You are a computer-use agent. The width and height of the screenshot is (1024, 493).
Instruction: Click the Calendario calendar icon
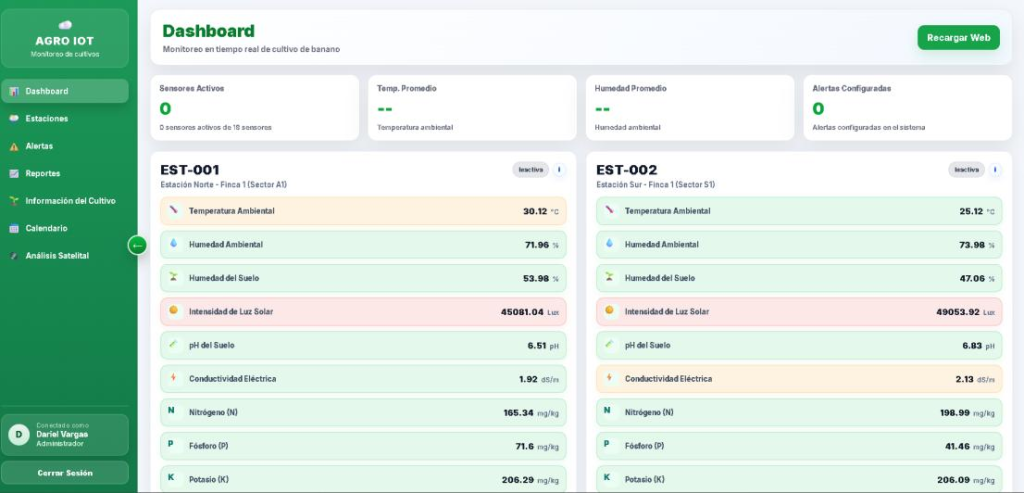(14, 229)
